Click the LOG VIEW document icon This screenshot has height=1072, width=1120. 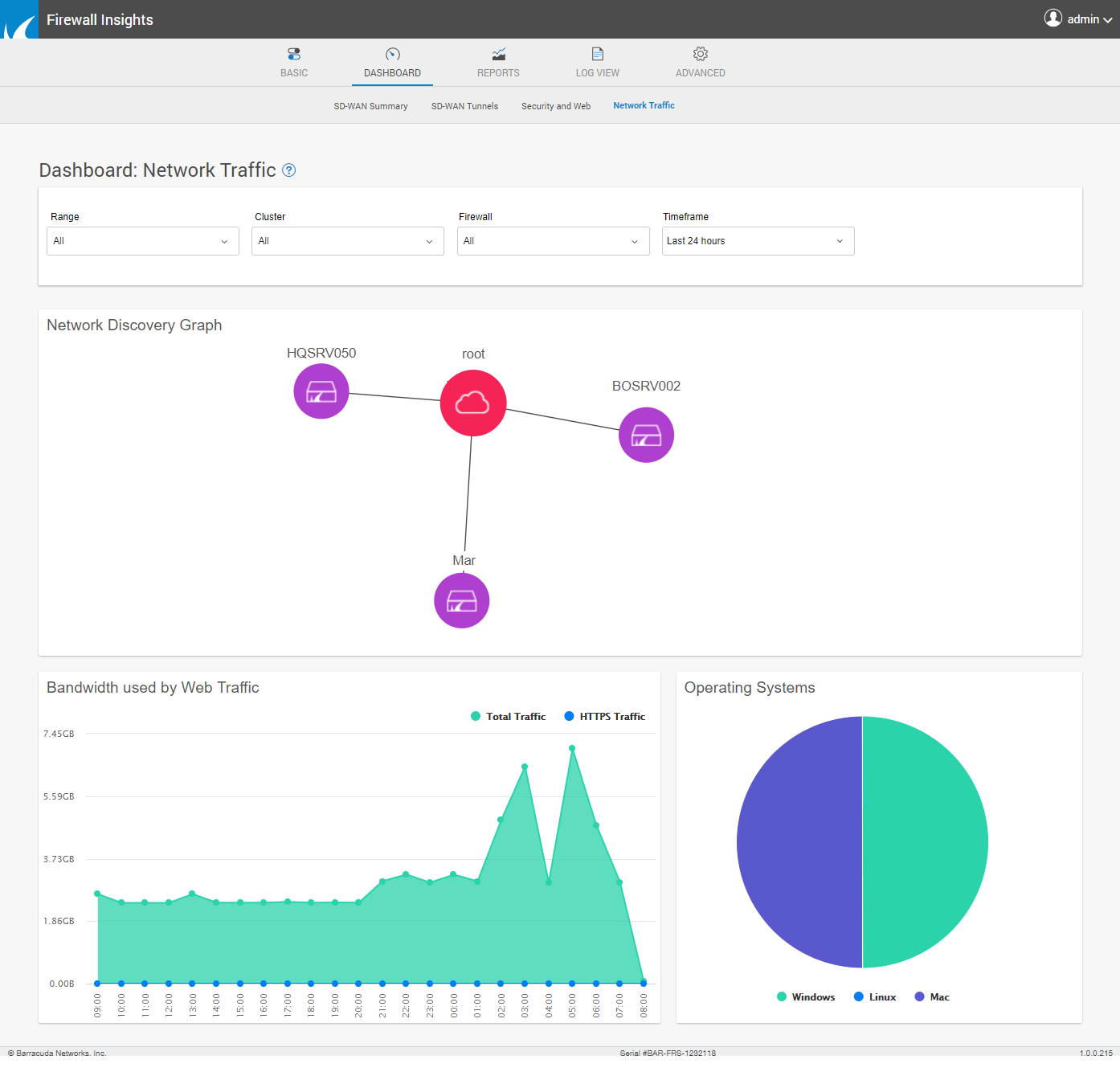tap(598, 54)
